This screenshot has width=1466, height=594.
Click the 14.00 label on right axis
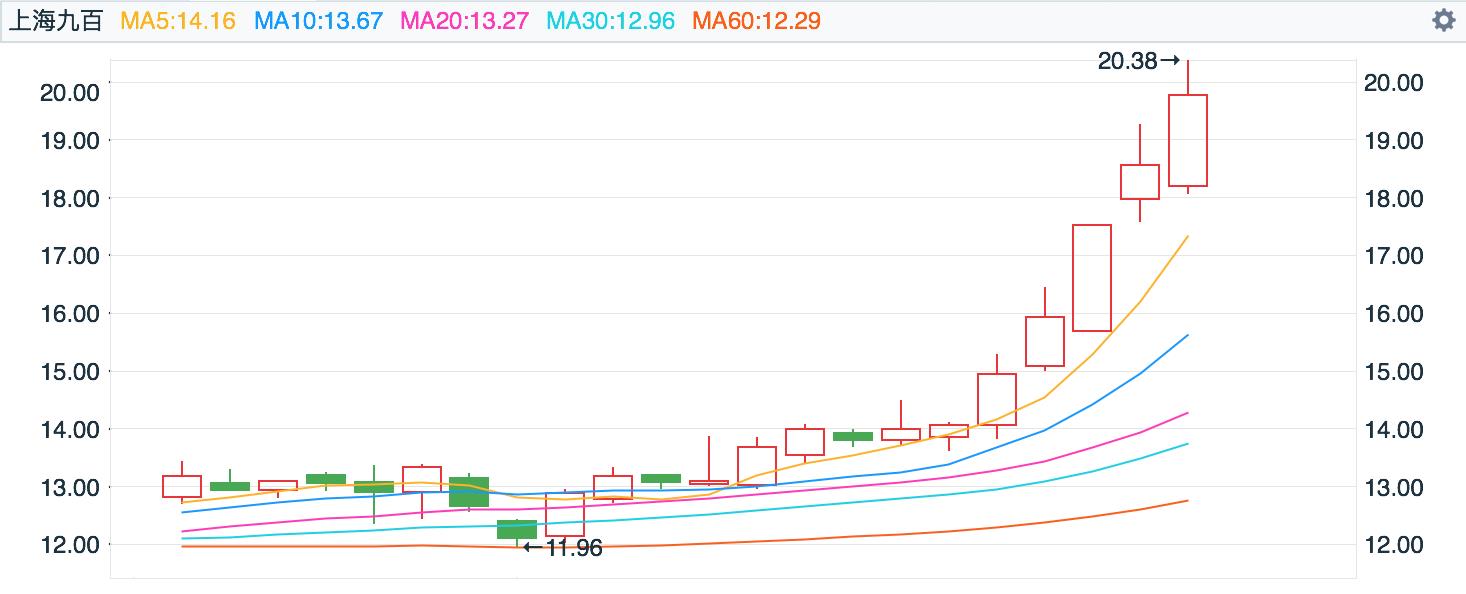coord(1394,429)
